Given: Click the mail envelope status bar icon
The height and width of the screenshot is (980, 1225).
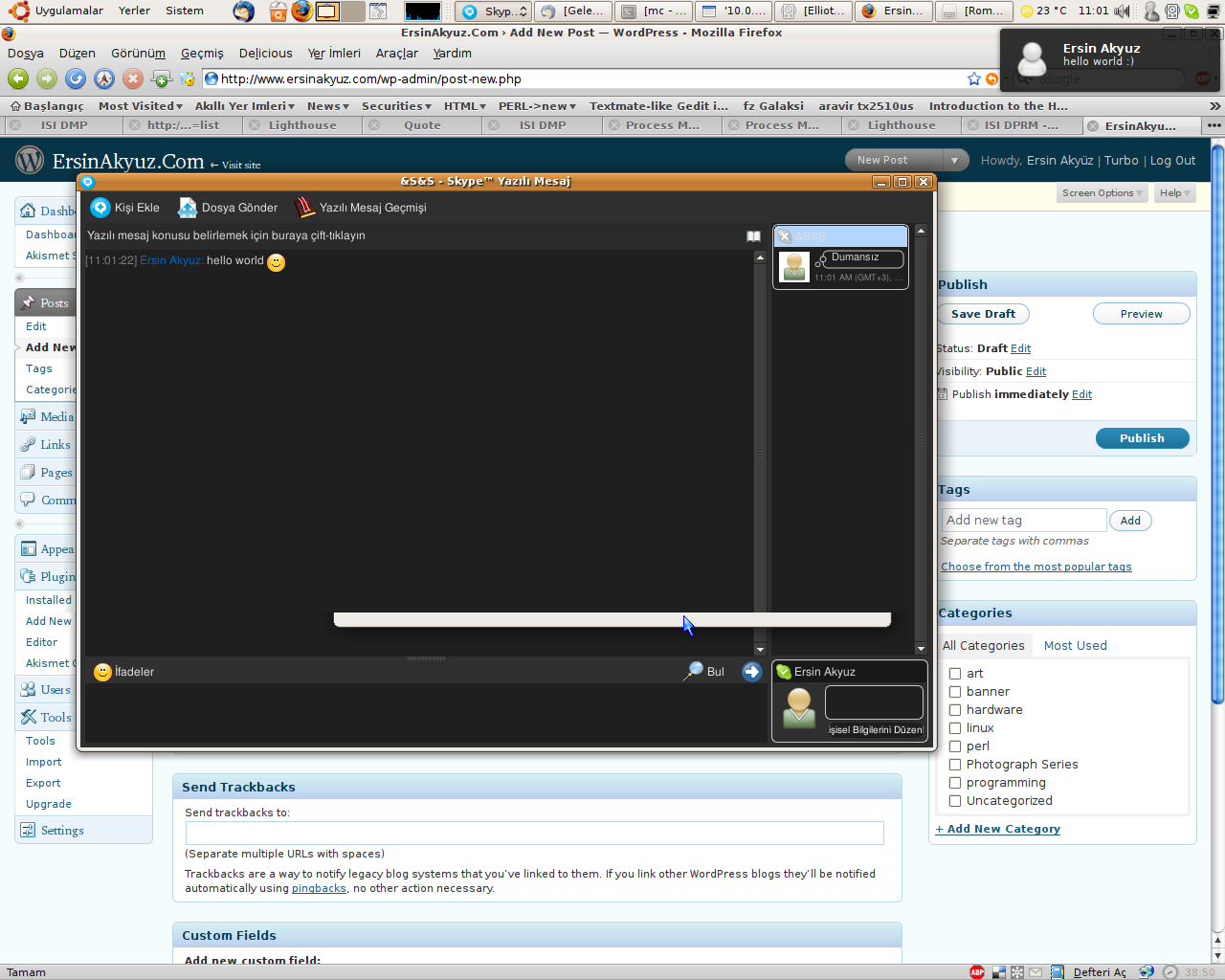Looking at the screenshot, I should (x=1036, y=972).
